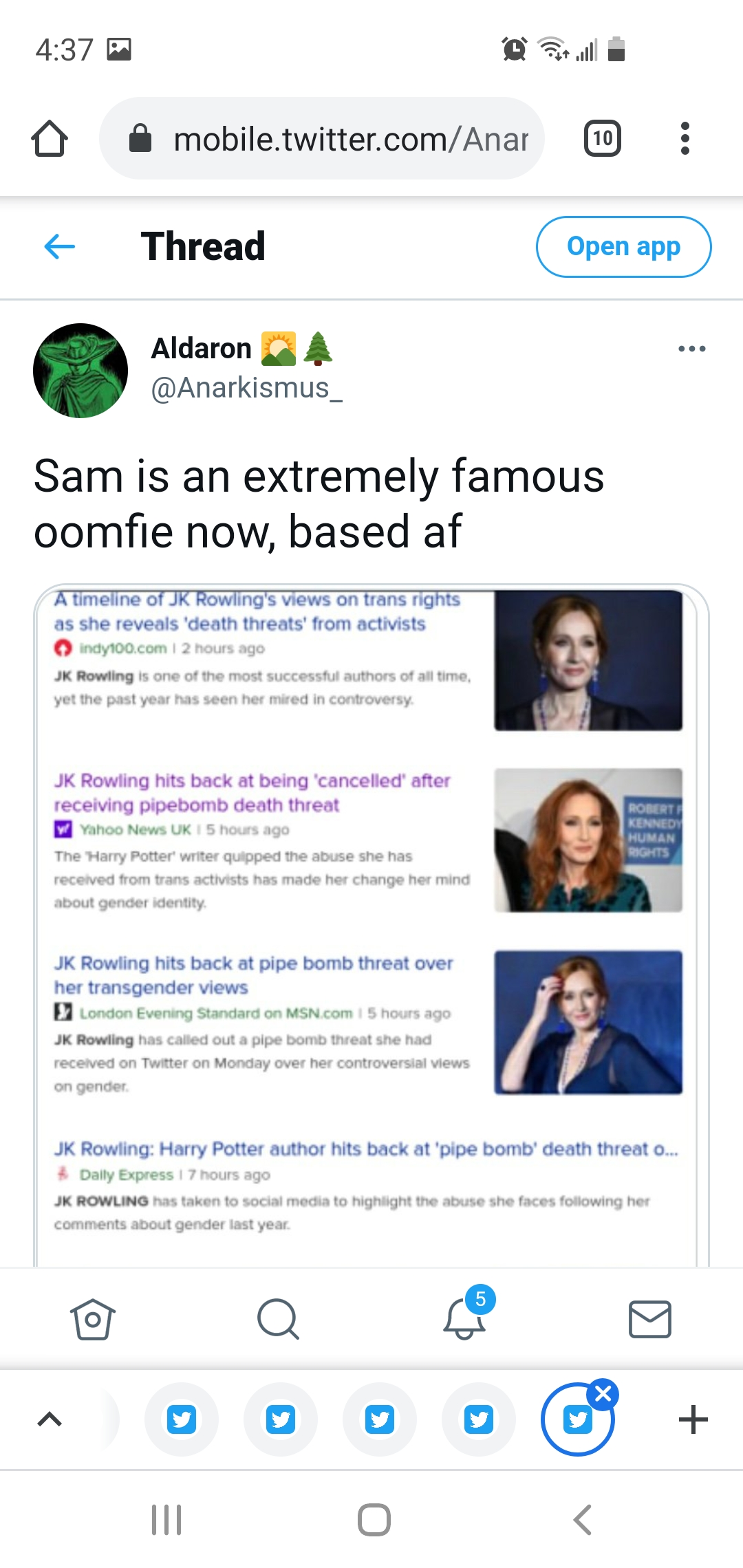This screenshot has height=1568, width=743.
Task: Tap the Android system back button
Action: (582, 1520)
